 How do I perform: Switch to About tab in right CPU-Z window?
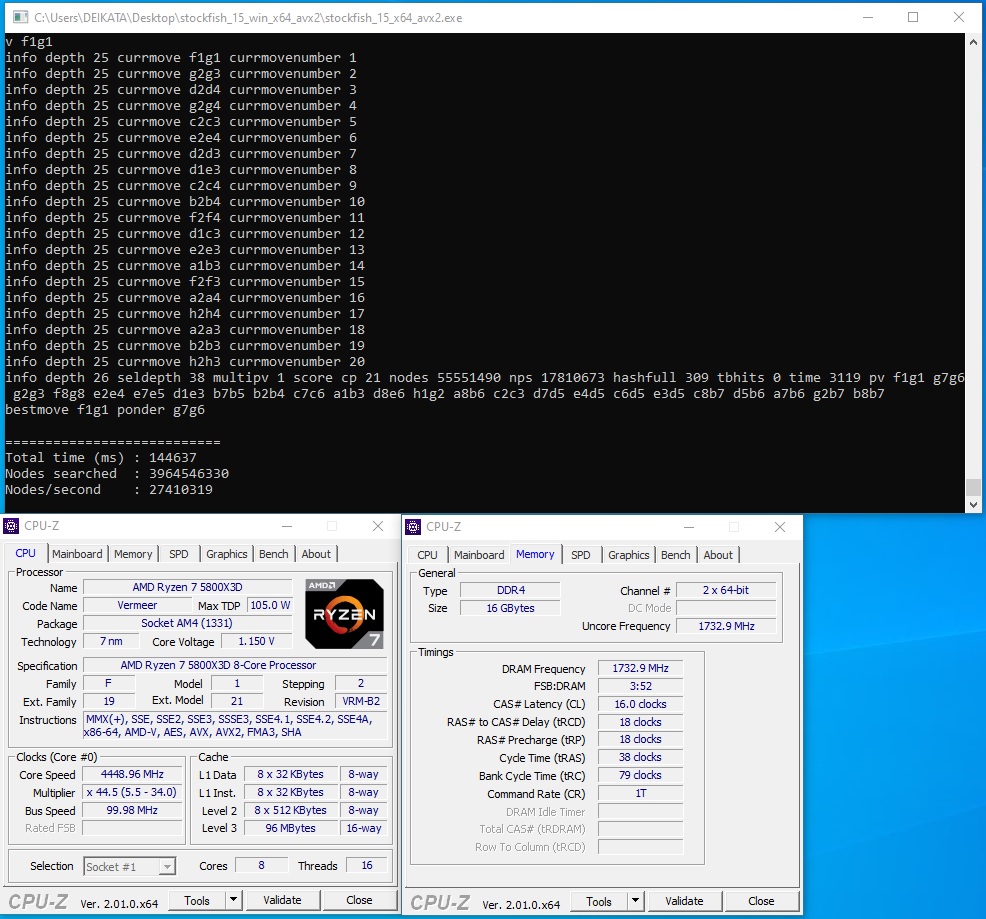(x=717, y=555)
